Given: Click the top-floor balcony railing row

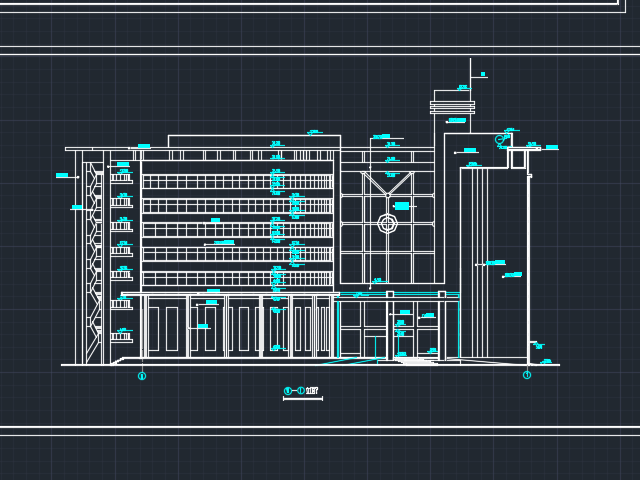Looking at the screenshot, I should point(237,182).
